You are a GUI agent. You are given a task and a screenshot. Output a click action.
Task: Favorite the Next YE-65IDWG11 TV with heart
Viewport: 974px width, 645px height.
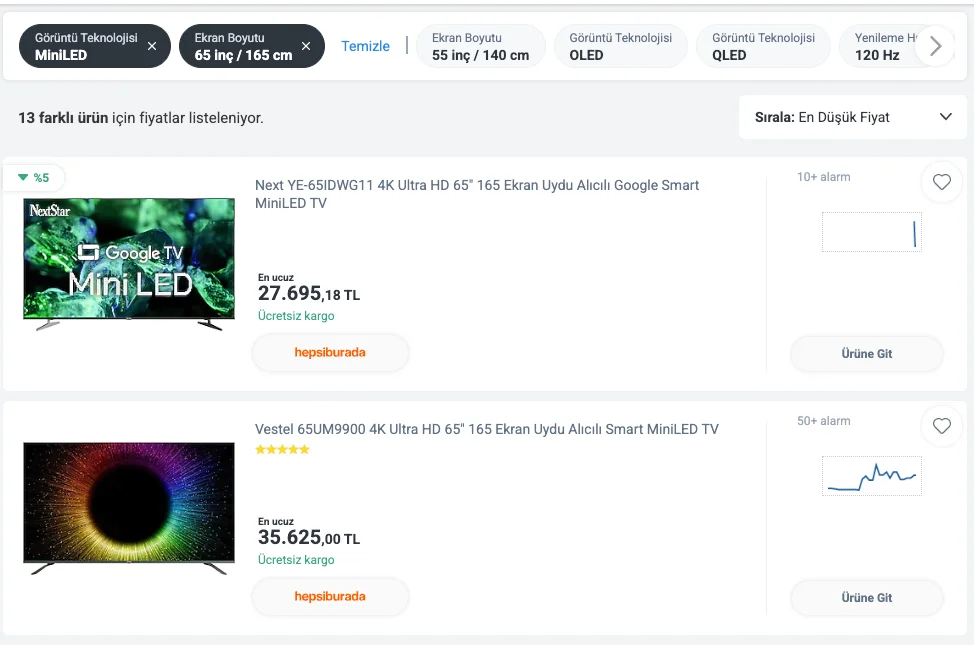(x=941, y=182)
